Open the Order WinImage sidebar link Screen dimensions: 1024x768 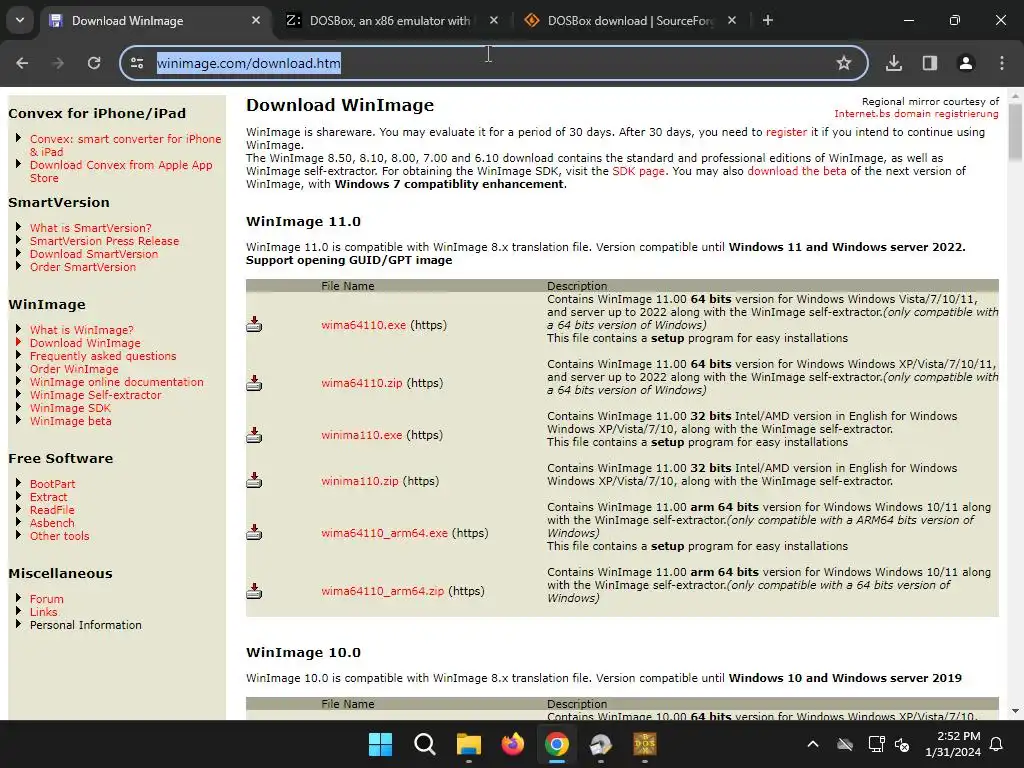tap(74, 369)
